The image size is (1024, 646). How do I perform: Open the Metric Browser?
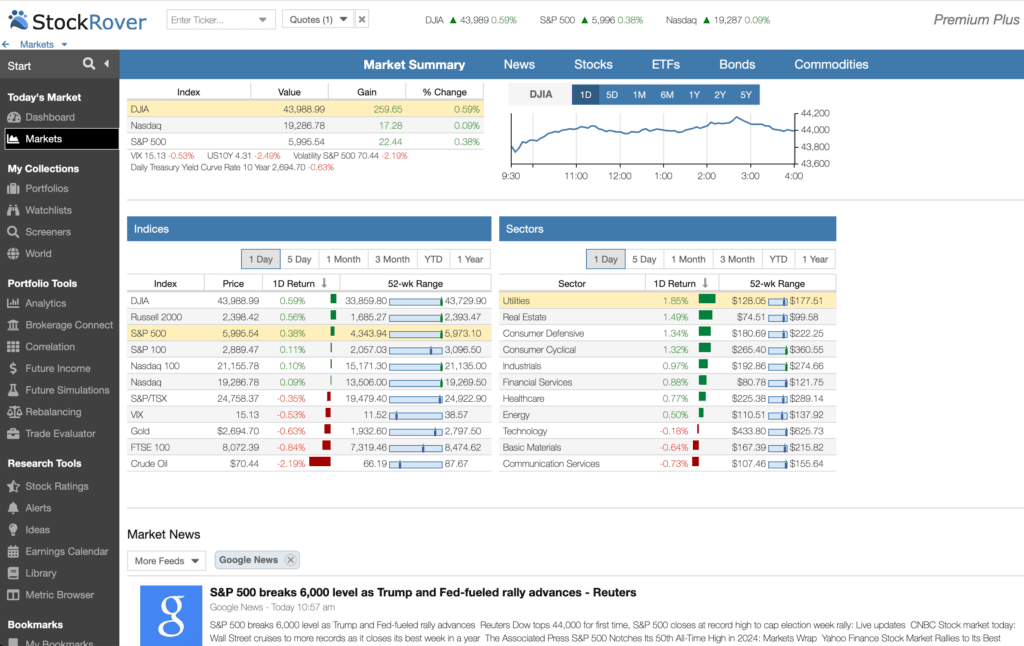[50, 594]
